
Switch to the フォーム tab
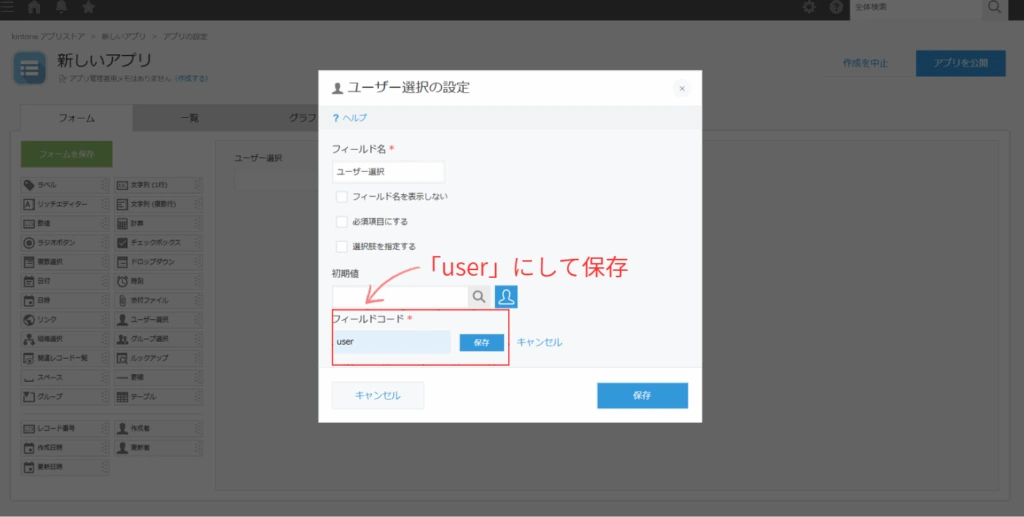[76, 118]
